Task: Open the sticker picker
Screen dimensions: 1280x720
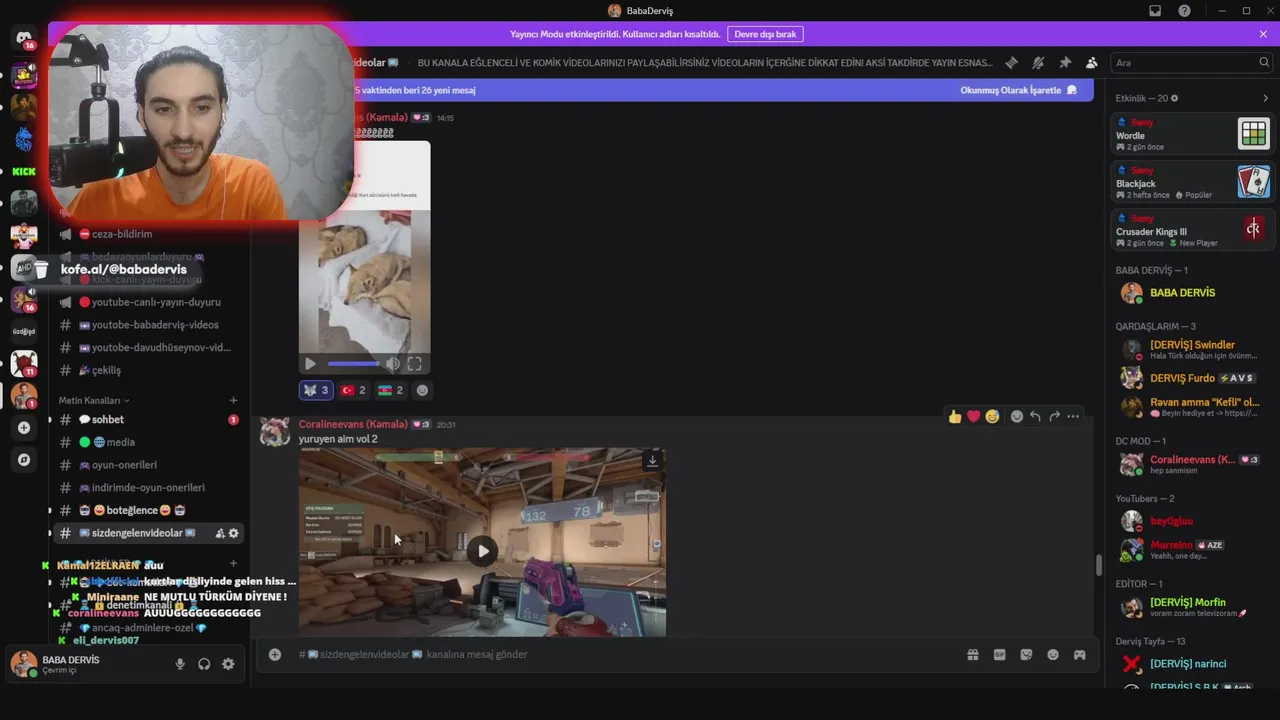Action: (1026, 654)
